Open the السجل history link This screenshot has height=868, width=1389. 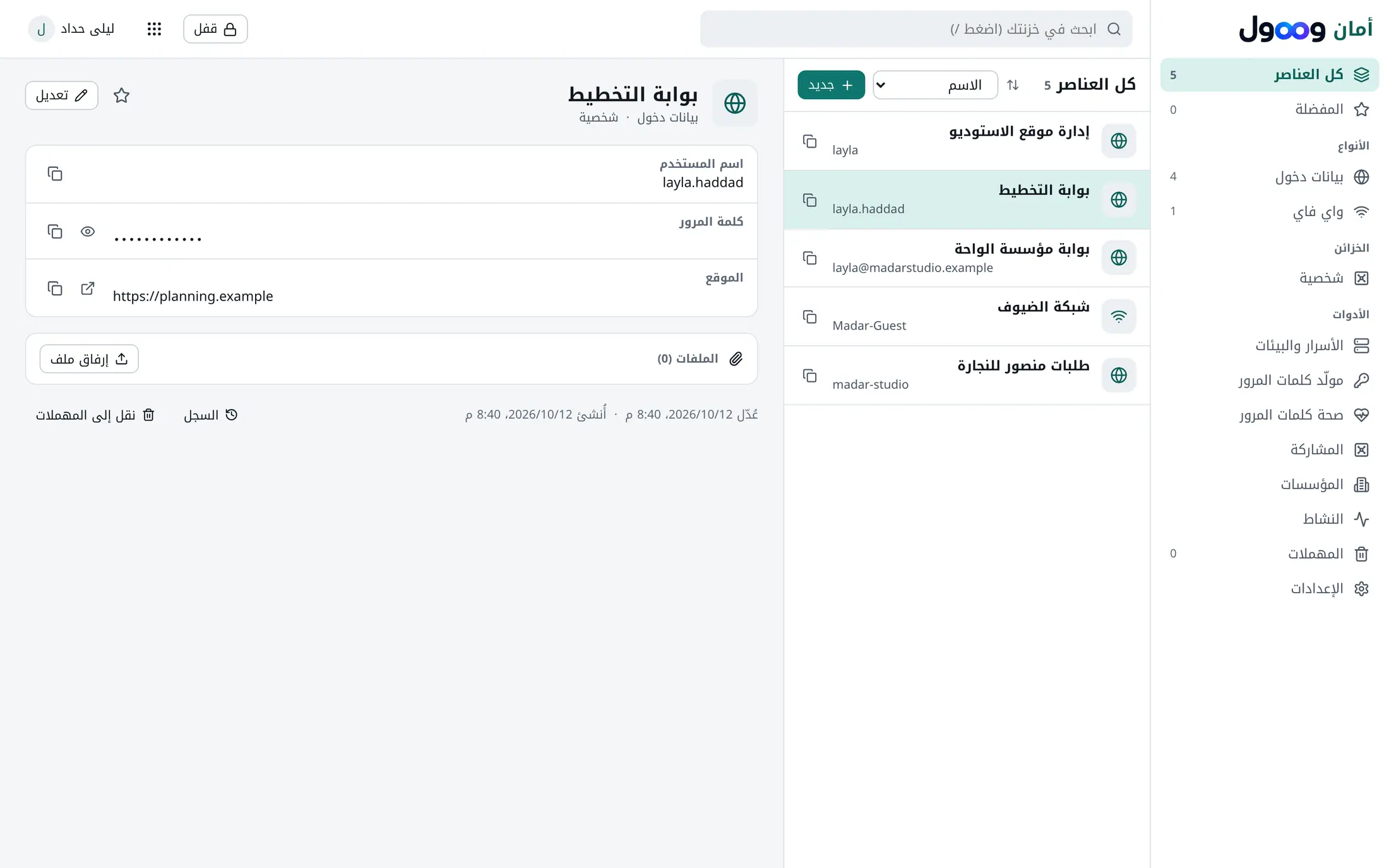(210, 415)
